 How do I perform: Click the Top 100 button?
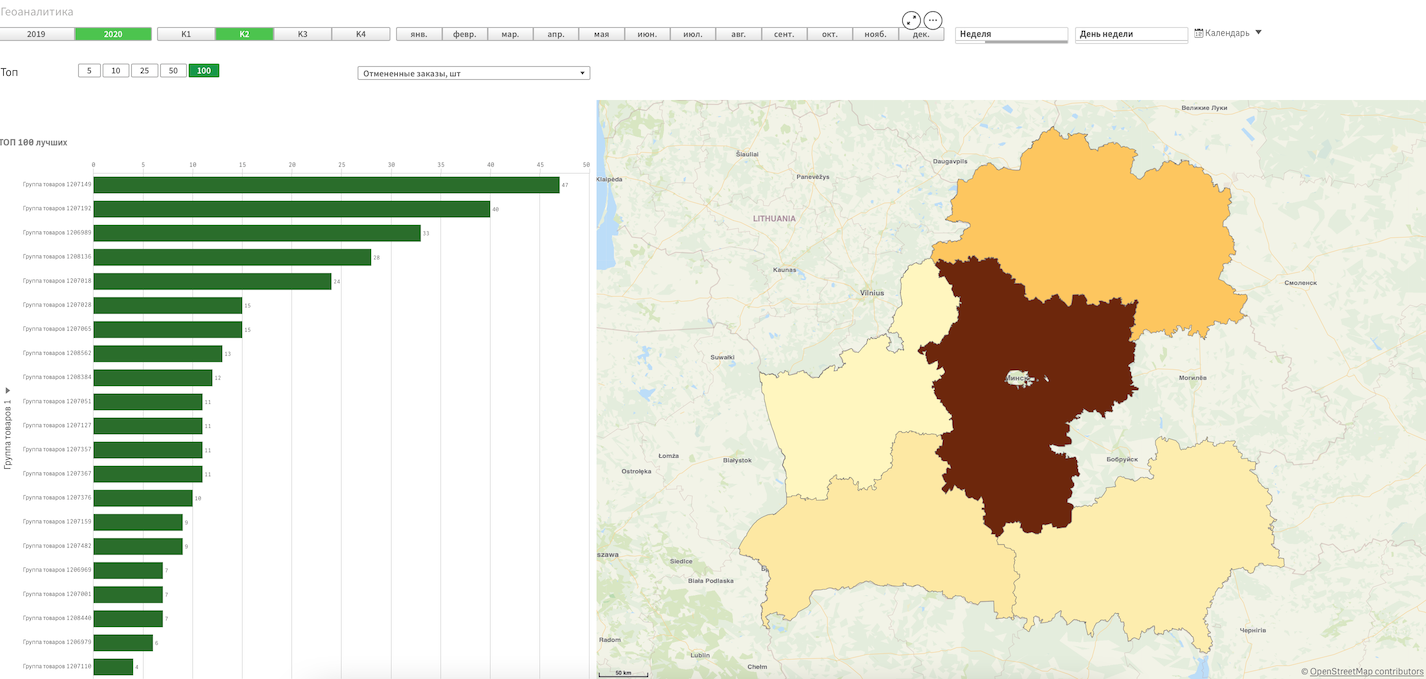pyautogui.click(x=204, y=71)
